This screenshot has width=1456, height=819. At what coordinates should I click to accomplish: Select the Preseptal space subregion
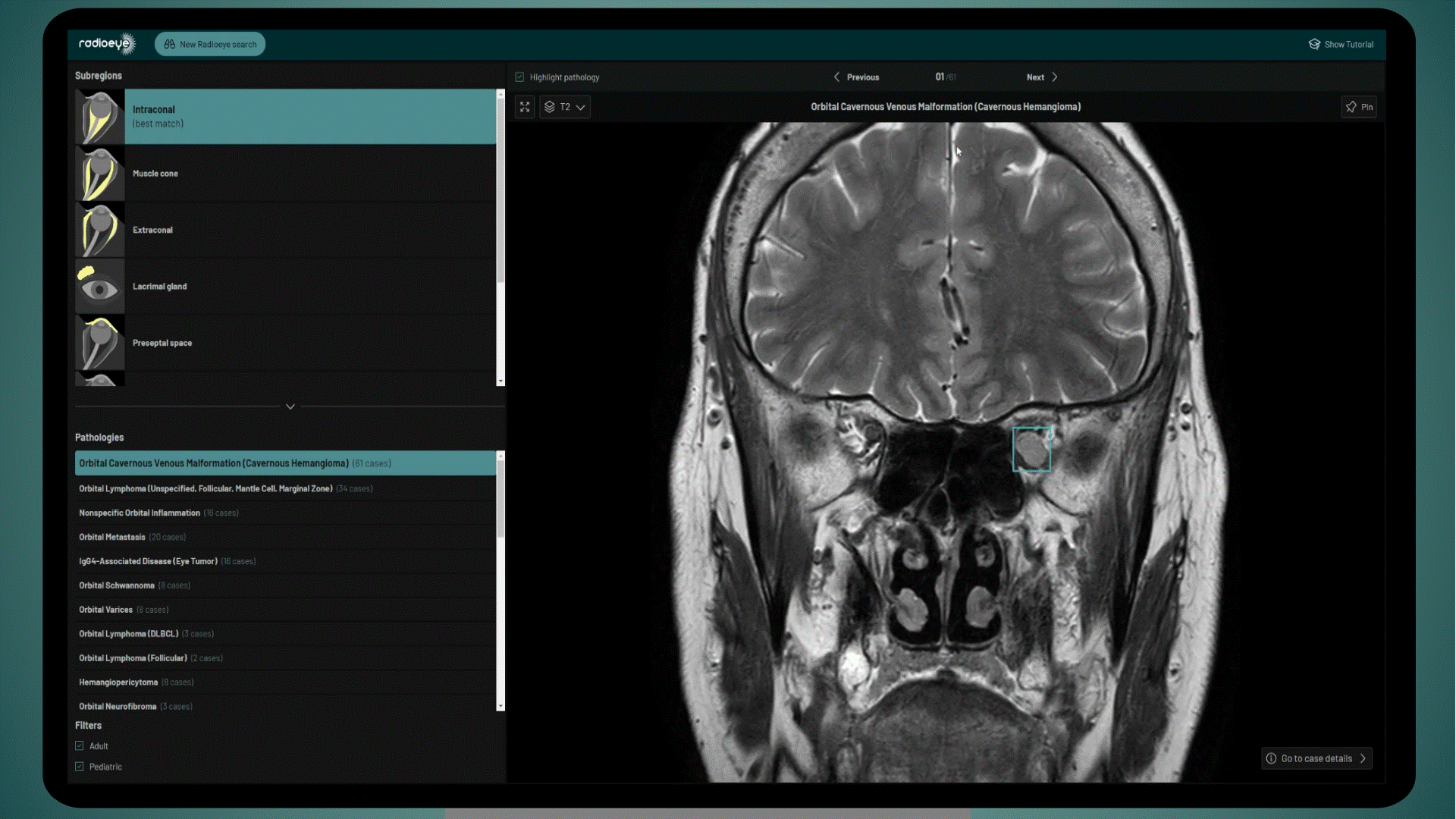click(x=286, y=343)
